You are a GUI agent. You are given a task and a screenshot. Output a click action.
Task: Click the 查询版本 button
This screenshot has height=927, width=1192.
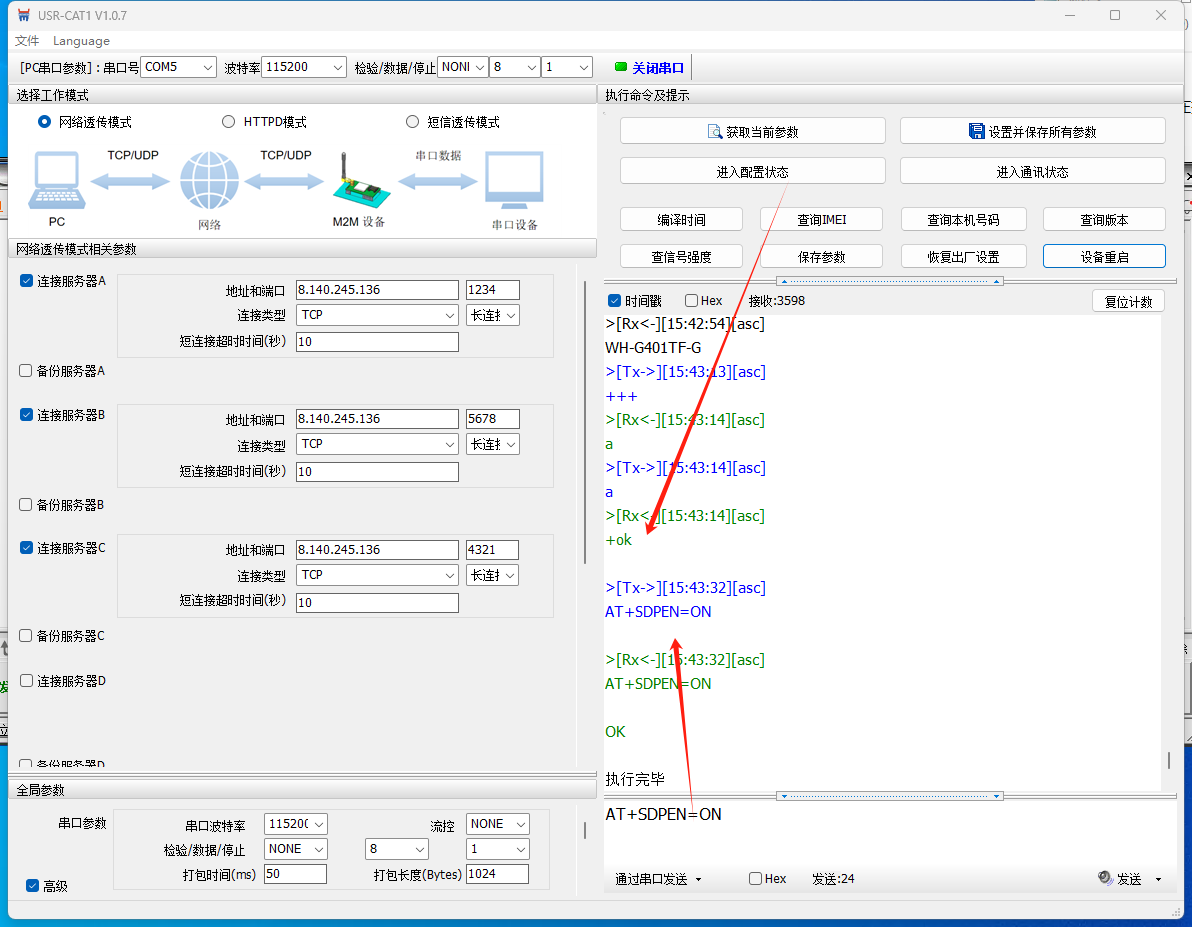click(1104, 220)
